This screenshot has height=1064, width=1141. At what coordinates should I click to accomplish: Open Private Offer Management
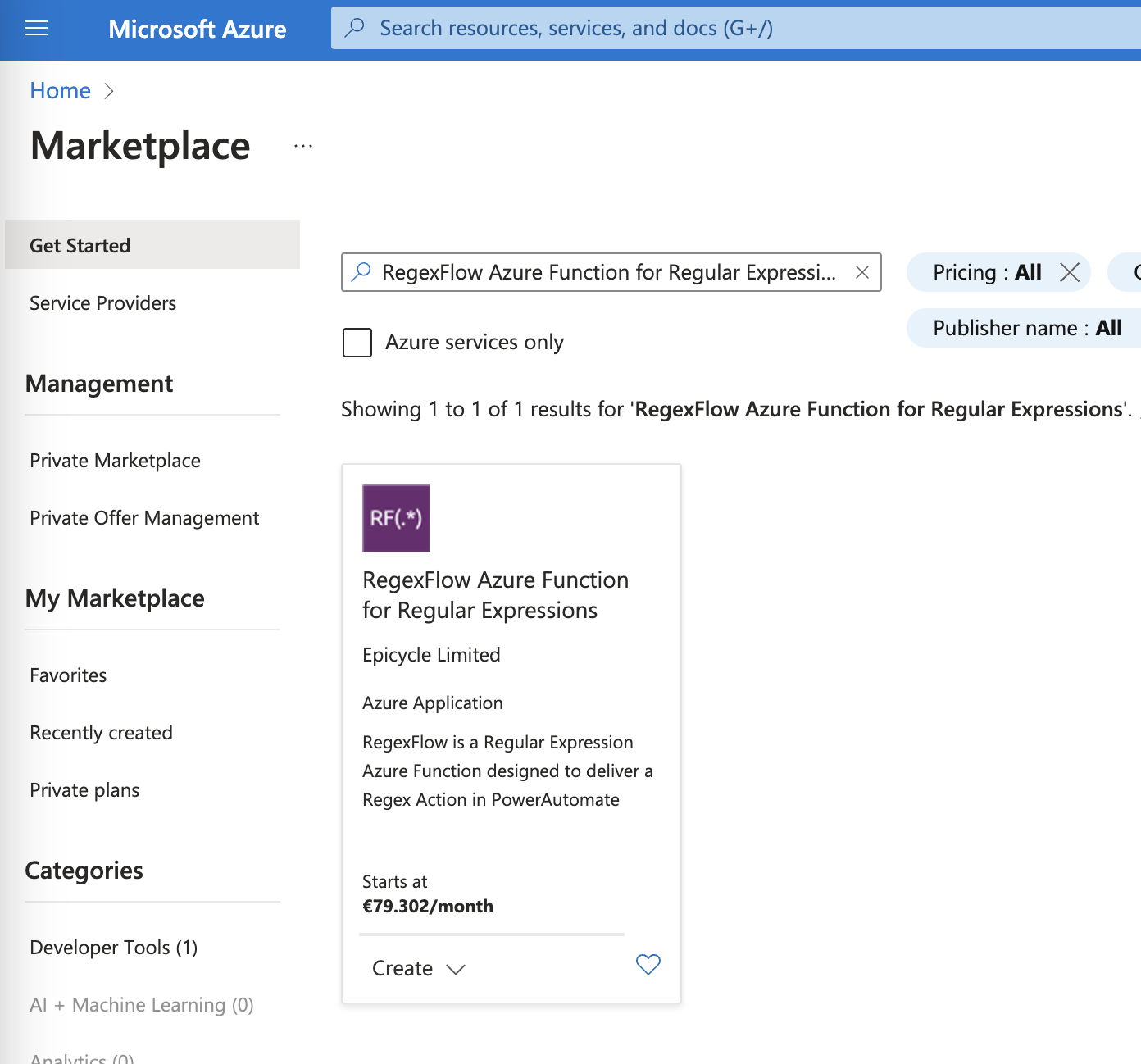tap(144, 518)
